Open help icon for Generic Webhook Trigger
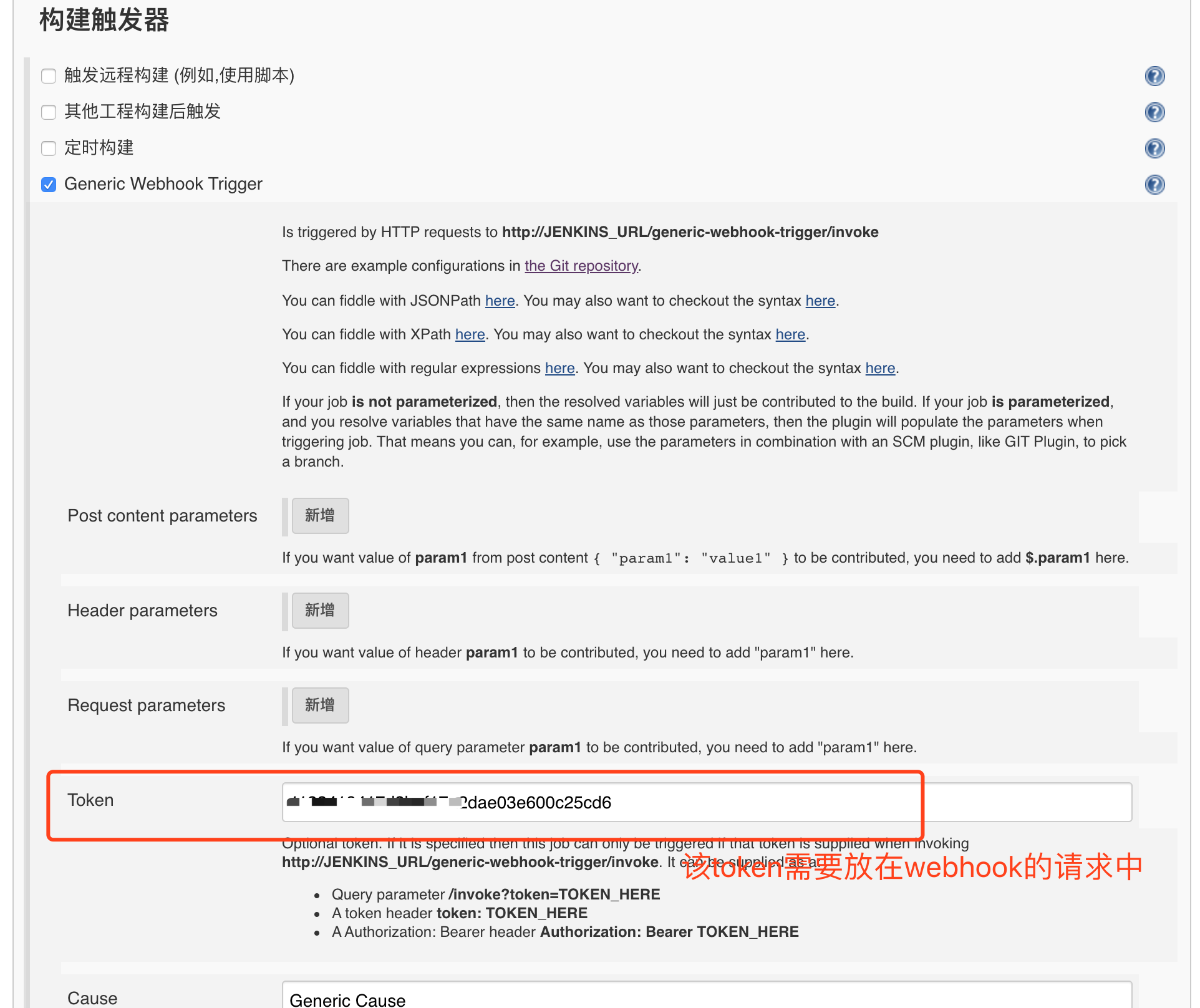Image resolution: width=1200 pixels, height=1008 pixels. [1154, 185]
